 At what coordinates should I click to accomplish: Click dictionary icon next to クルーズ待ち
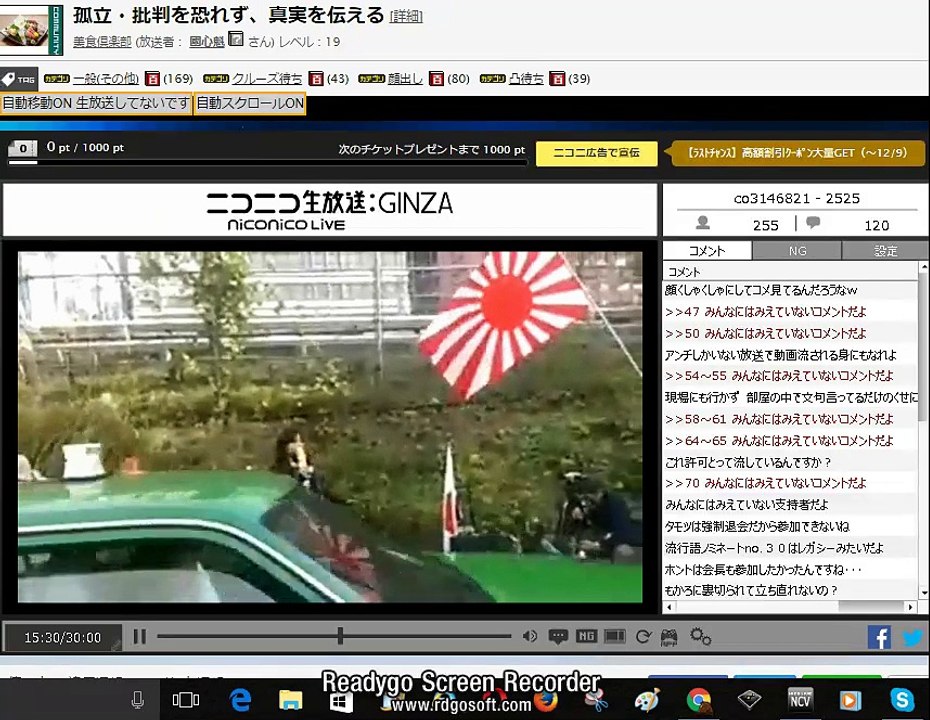tap(316, 78)
